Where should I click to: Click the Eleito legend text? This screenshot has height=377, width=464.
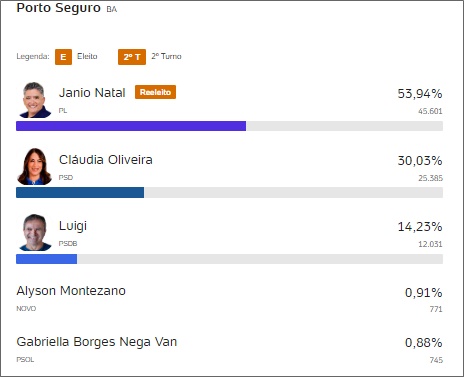(87, 56)
